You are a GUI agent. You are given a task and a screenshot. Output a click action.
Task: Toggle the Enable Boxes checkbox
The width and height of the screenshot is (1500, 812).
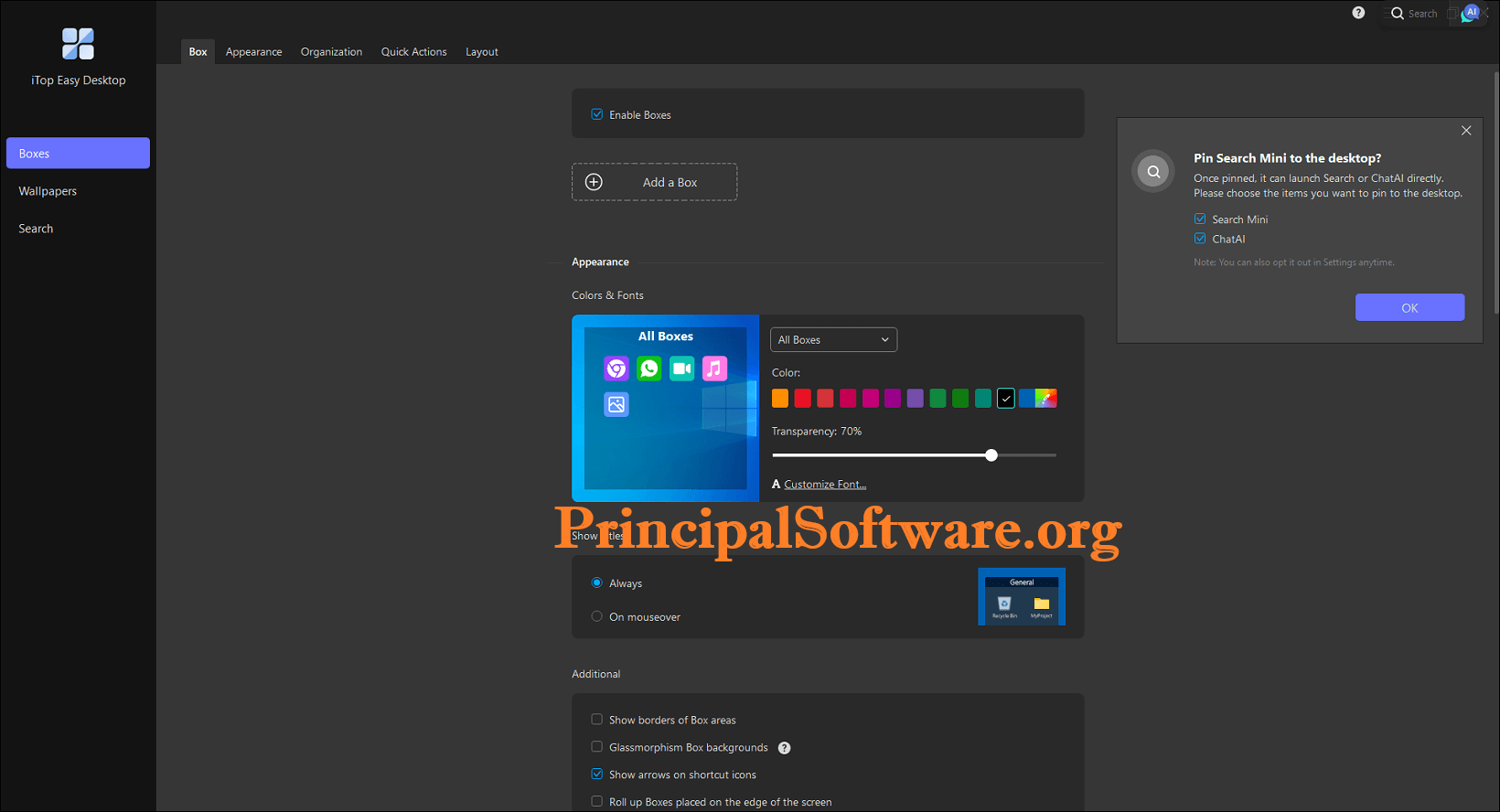point(597,114)
